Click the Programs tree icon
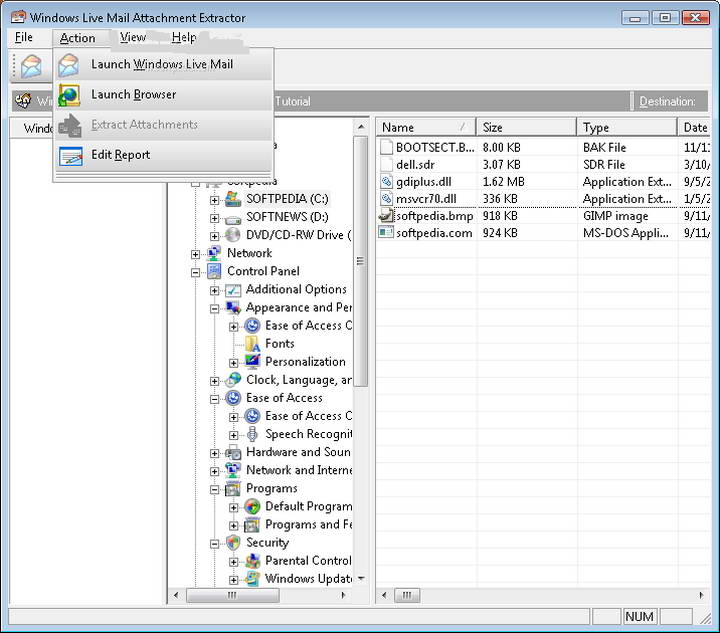The height and width of the screenshot is (633, 720). click(x=233, y=489)
